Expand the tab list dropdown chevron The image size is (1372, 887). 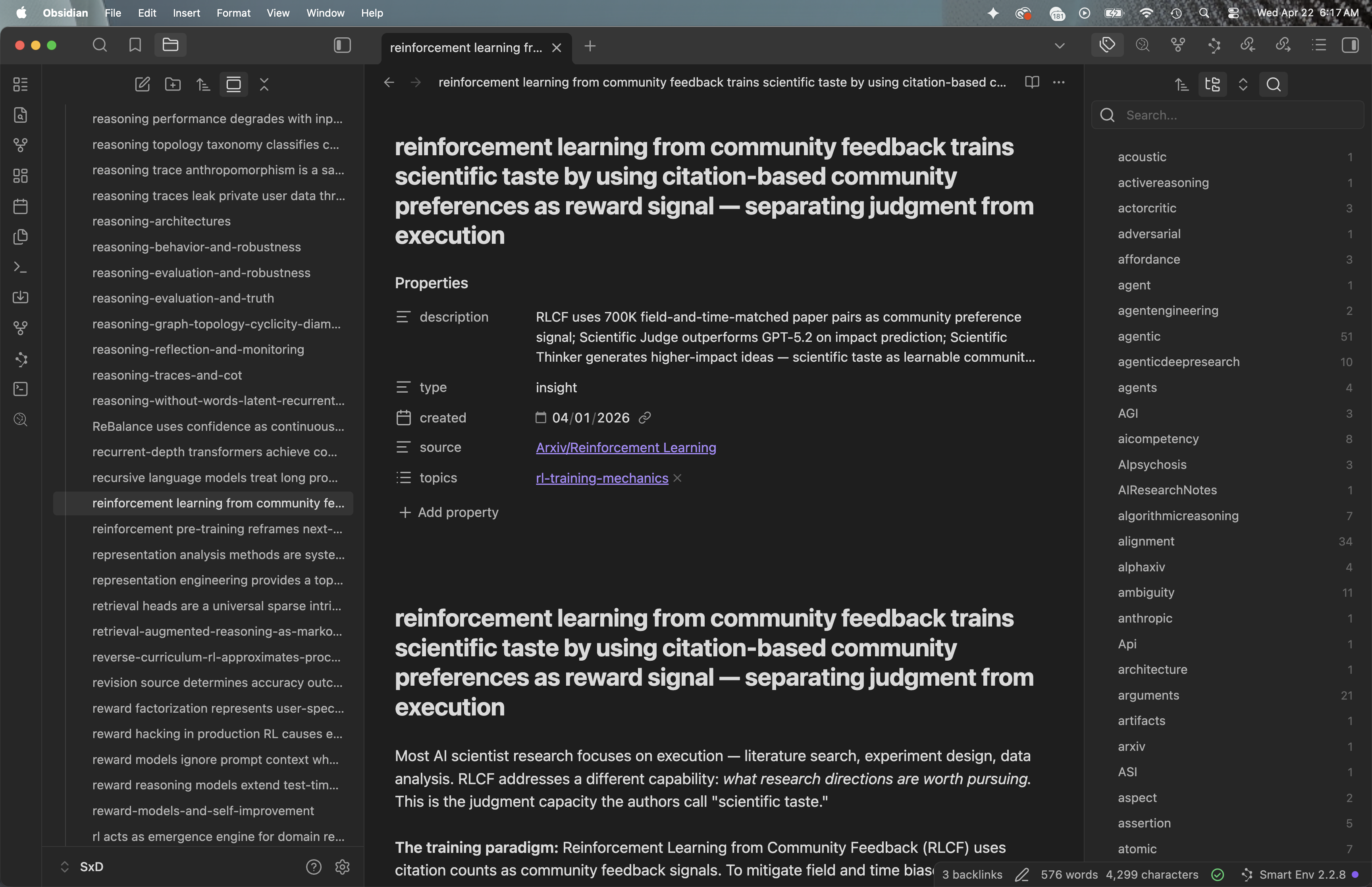[x=1060, y=46]
